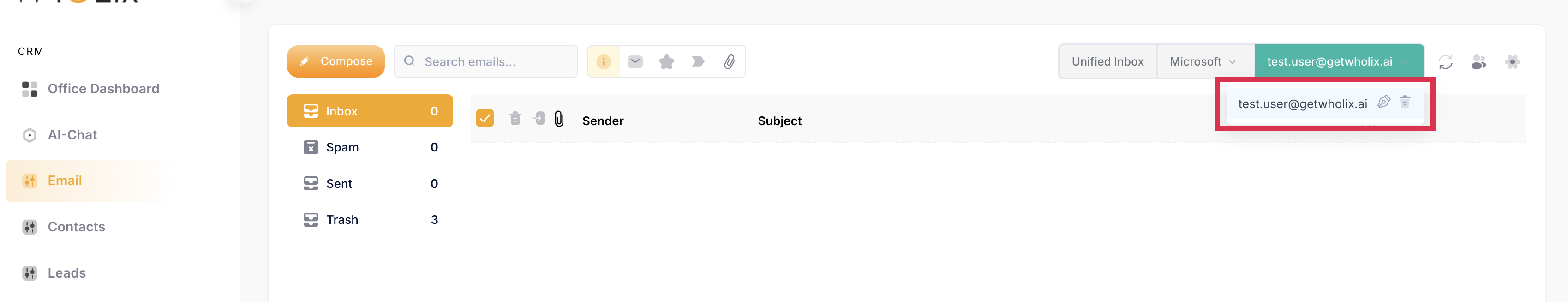
Task: Delete selected emails with trash icon
Action: pyautogui.click(x=515, y=118)
